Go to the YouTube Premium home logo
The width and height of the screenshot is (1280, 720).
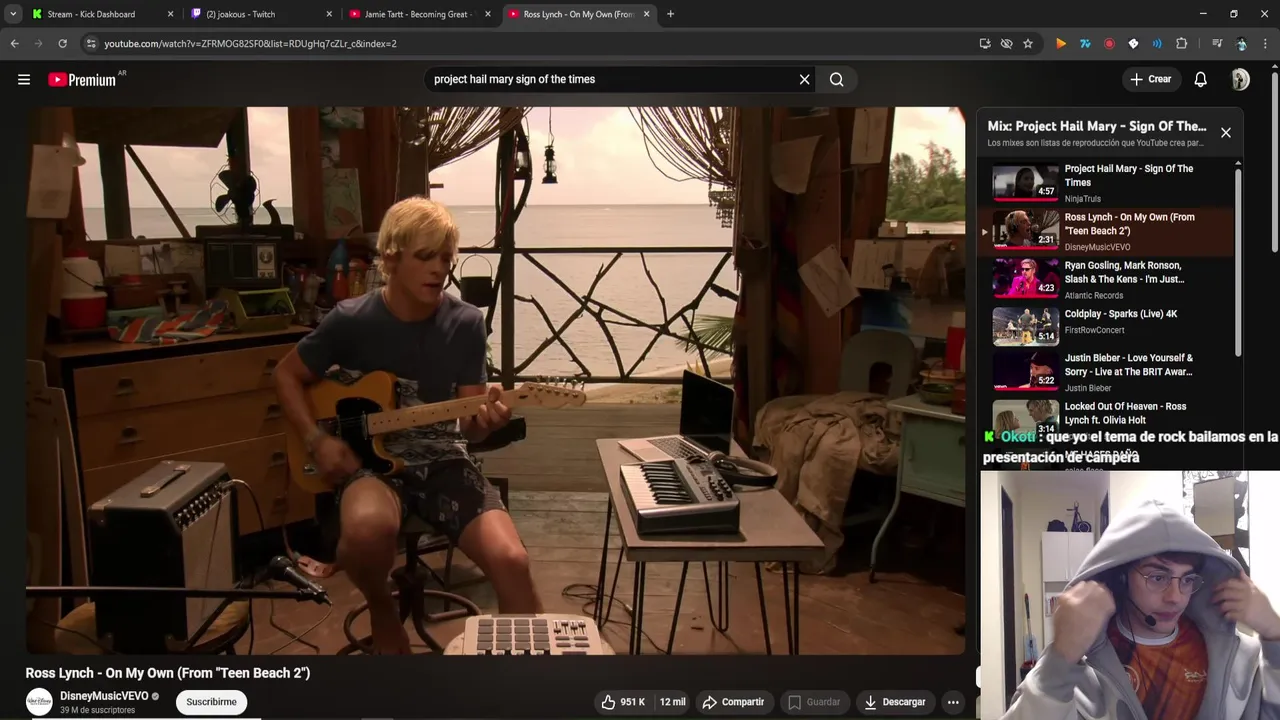pos(82,80)
